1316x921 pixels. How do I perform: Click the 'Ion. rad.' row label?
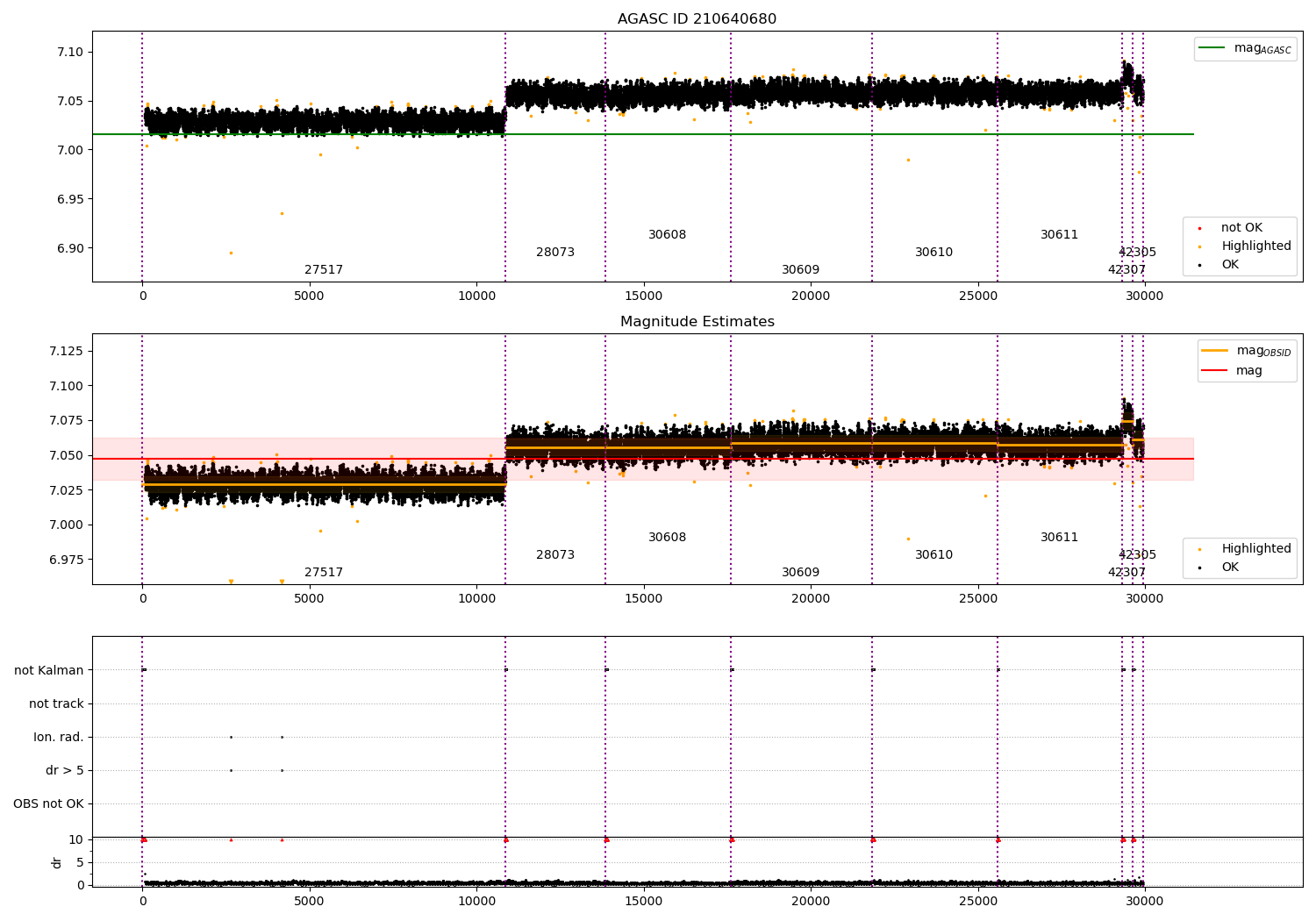click(x=59, y=738)
